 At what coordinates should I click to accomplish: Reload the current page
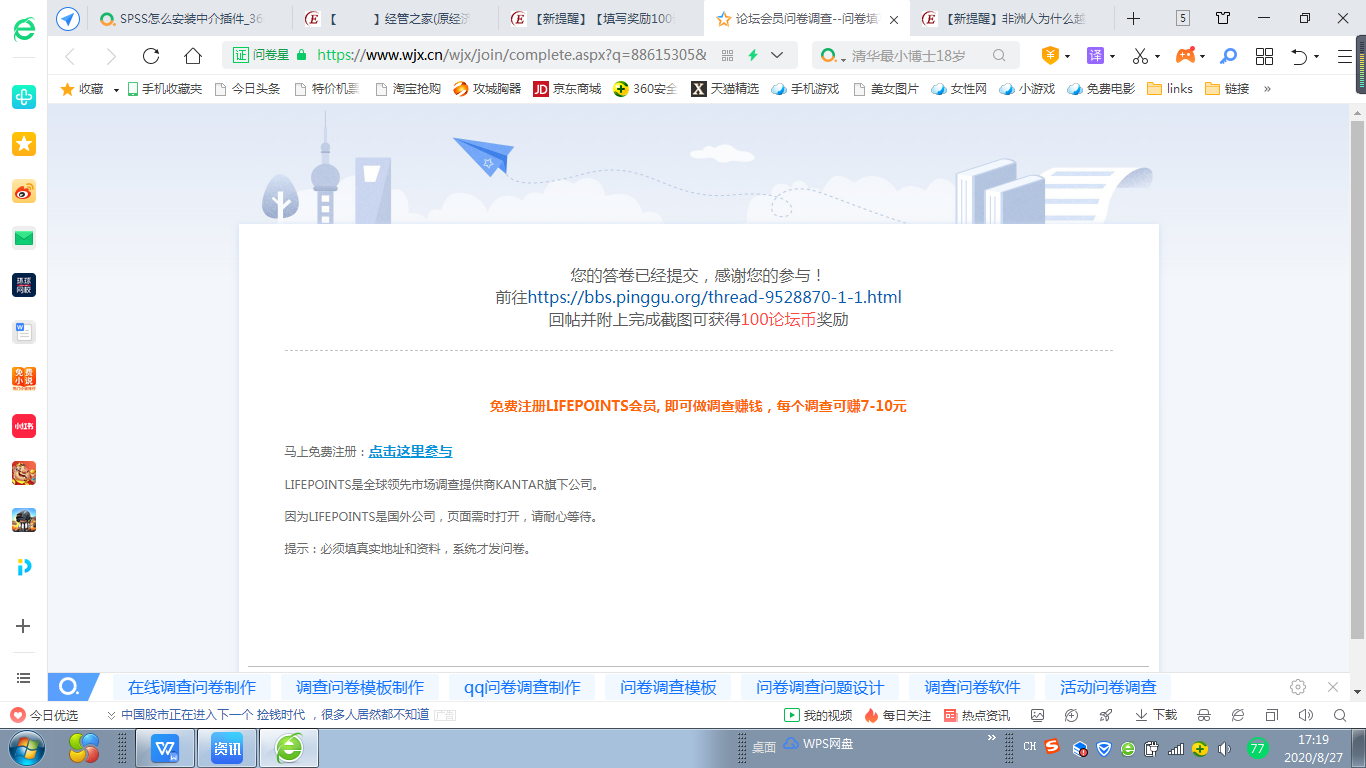[x=152, y=56]
